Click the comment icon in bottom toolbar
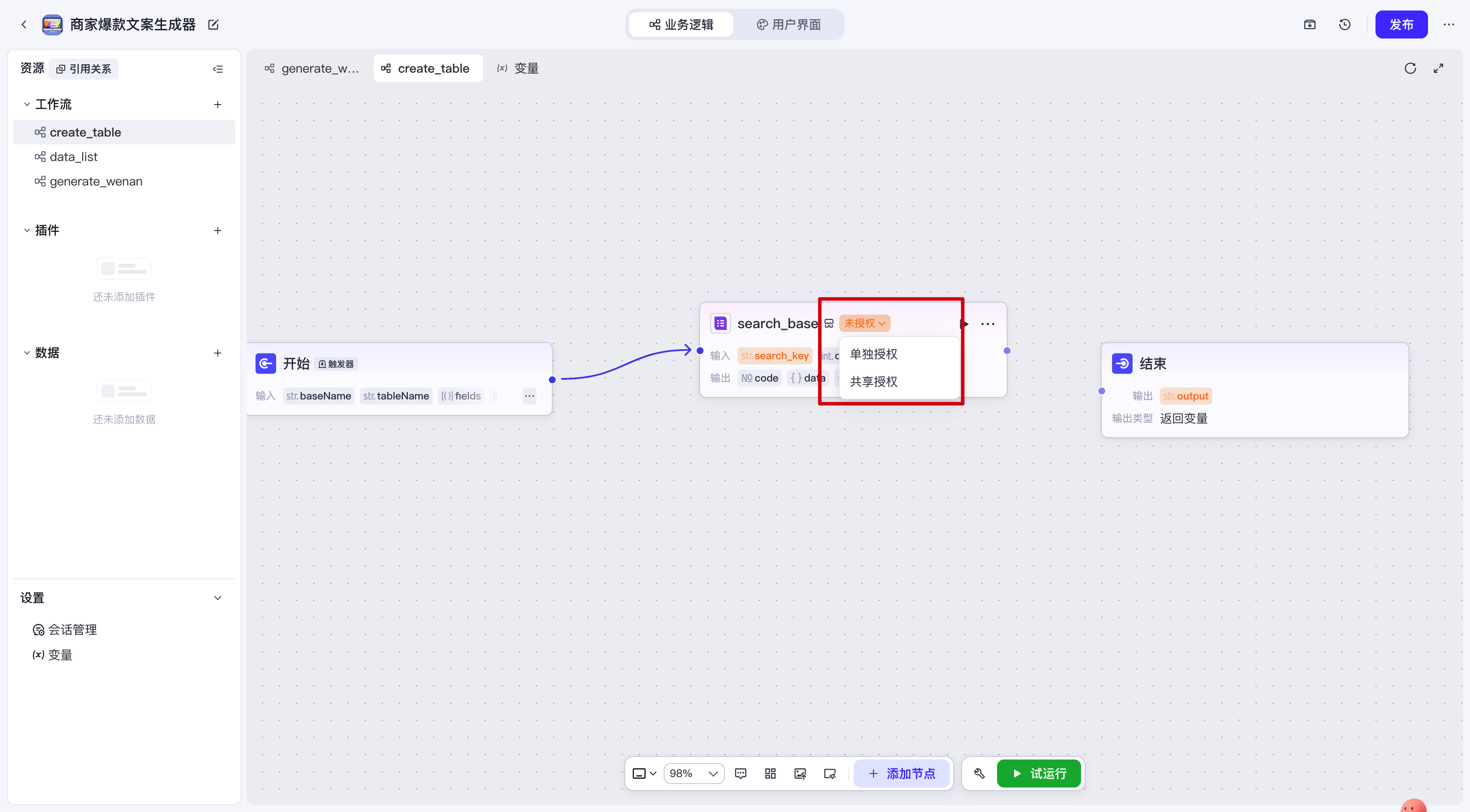This screenshot has width=1470, height=812. coord(741,773)
